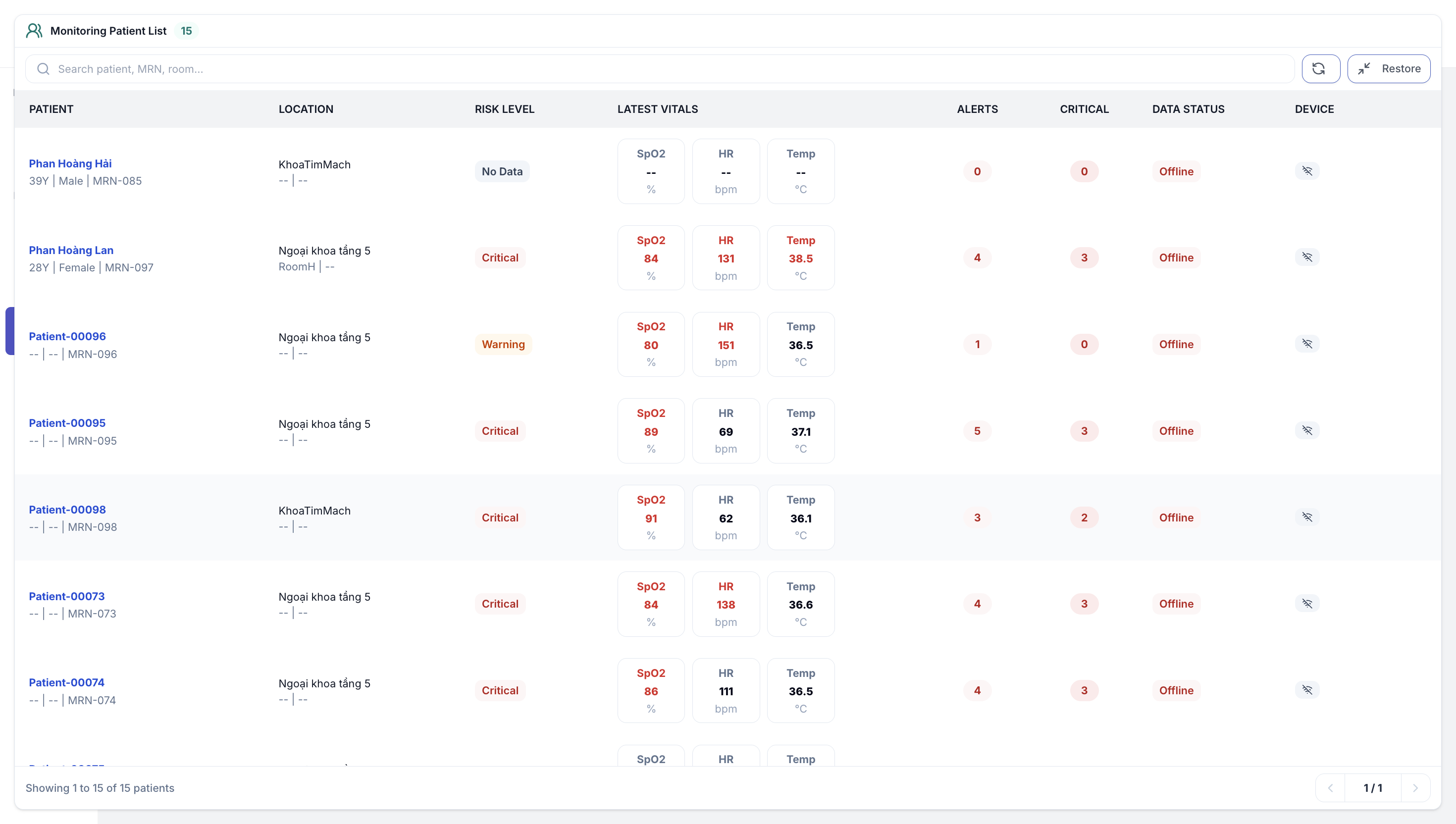
Task: Click alerts count 1 for Patient-00096
Action: 977,344
